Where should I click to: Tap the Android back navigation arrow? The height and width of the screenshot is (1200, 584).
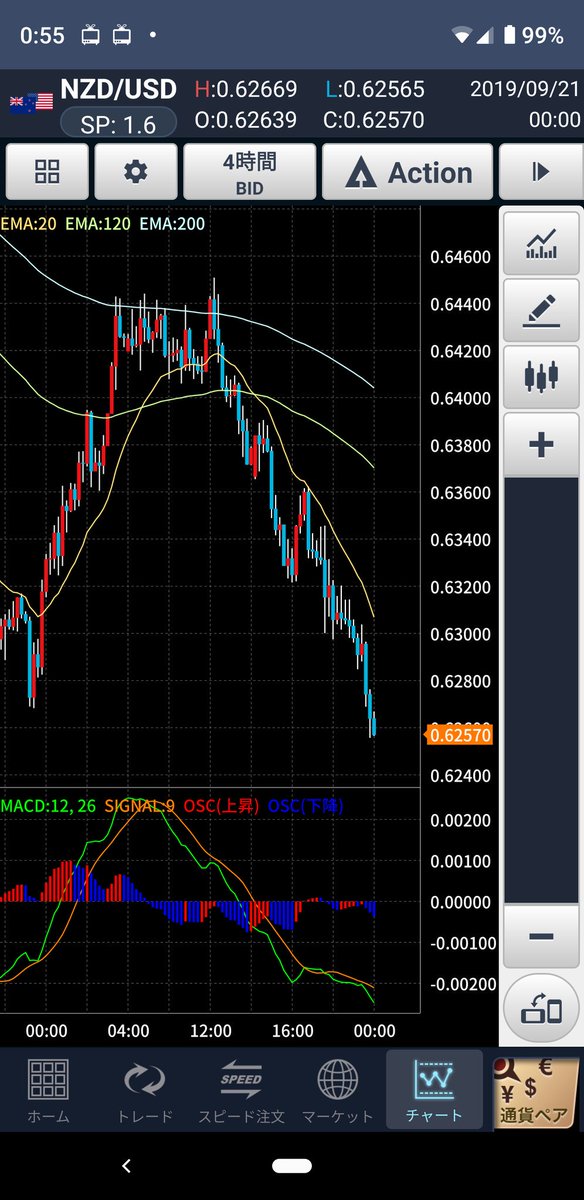tap(126, 1165)
